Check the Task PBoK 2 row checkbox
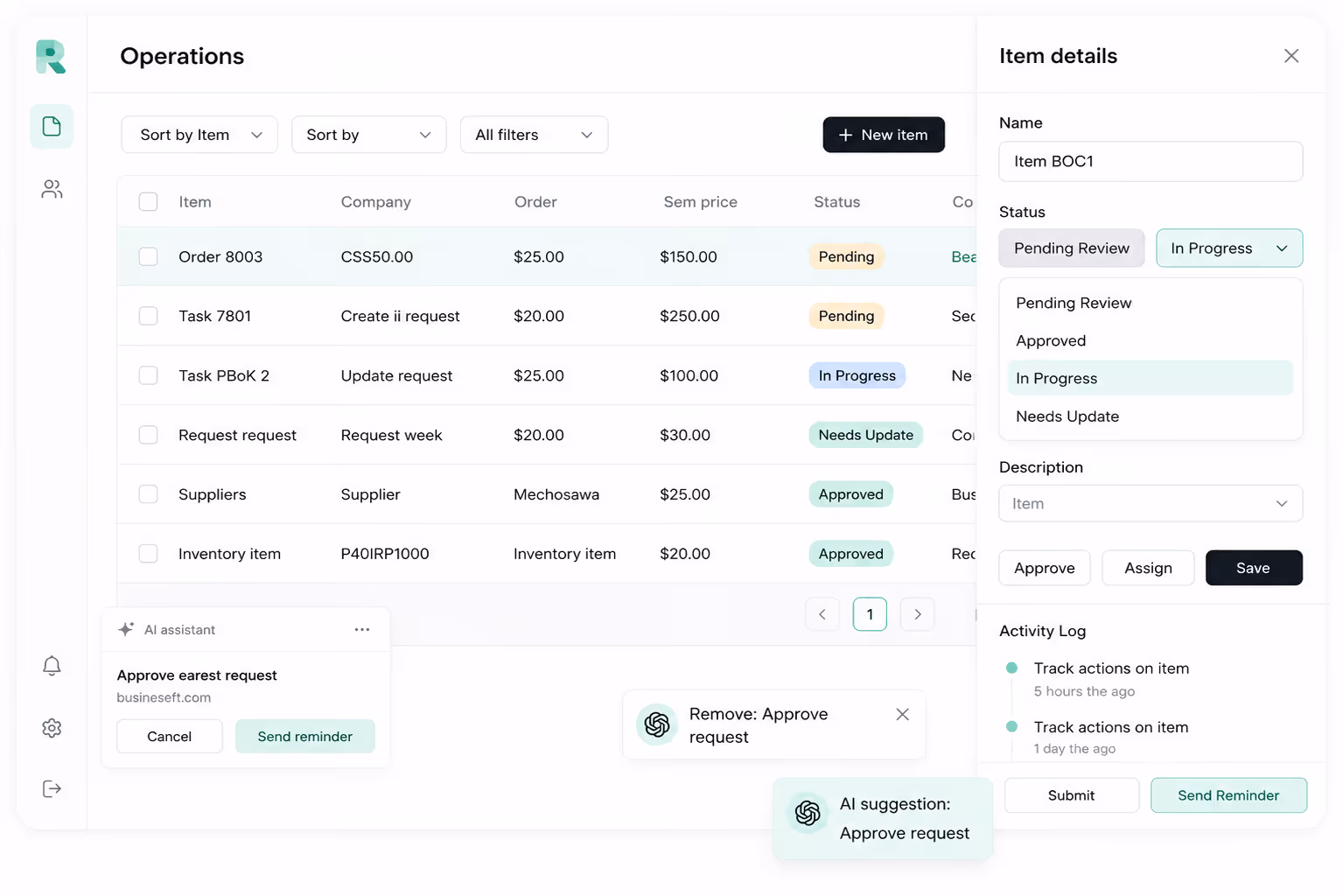The width and height of the screenshot is (1343, 896). pos(149,375)
